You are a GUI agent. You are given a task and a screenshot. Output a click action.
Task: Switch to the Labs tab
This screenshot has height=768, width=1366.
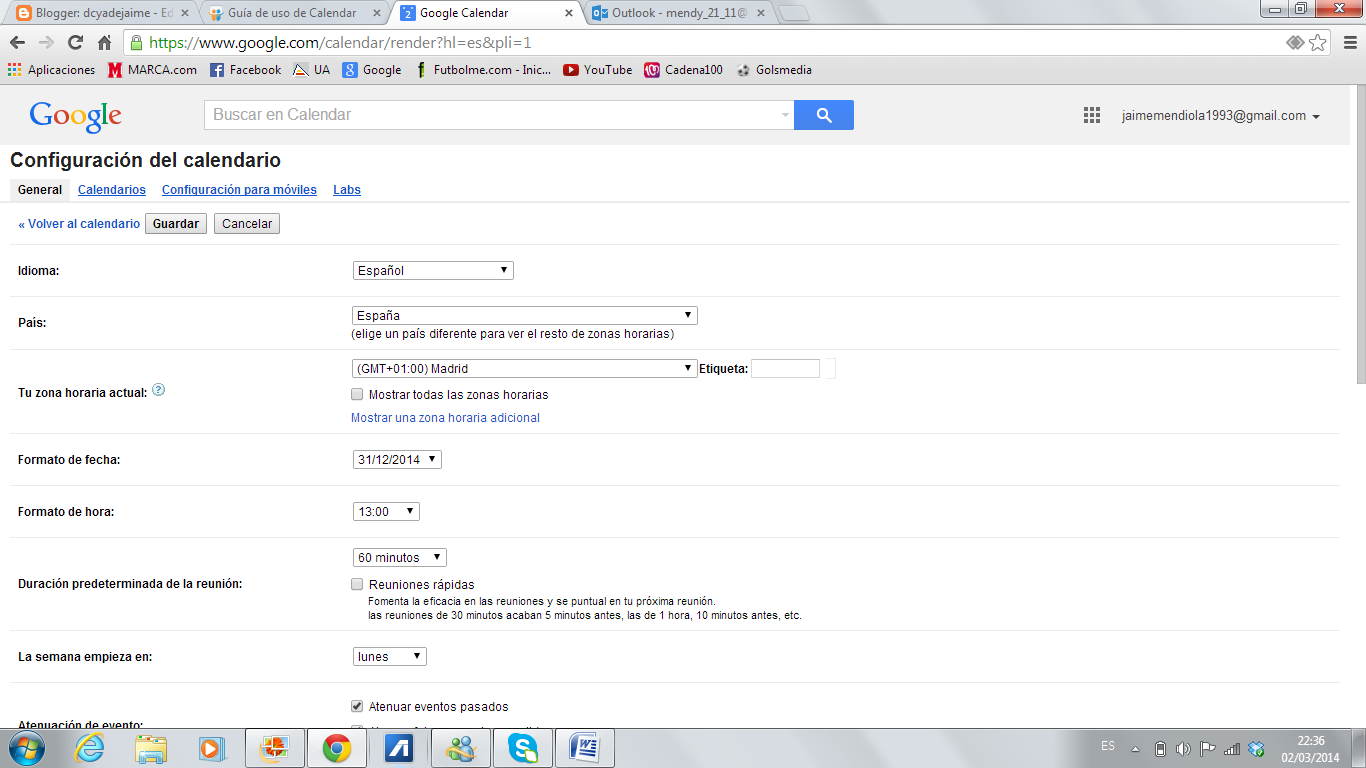pos(347,190)
